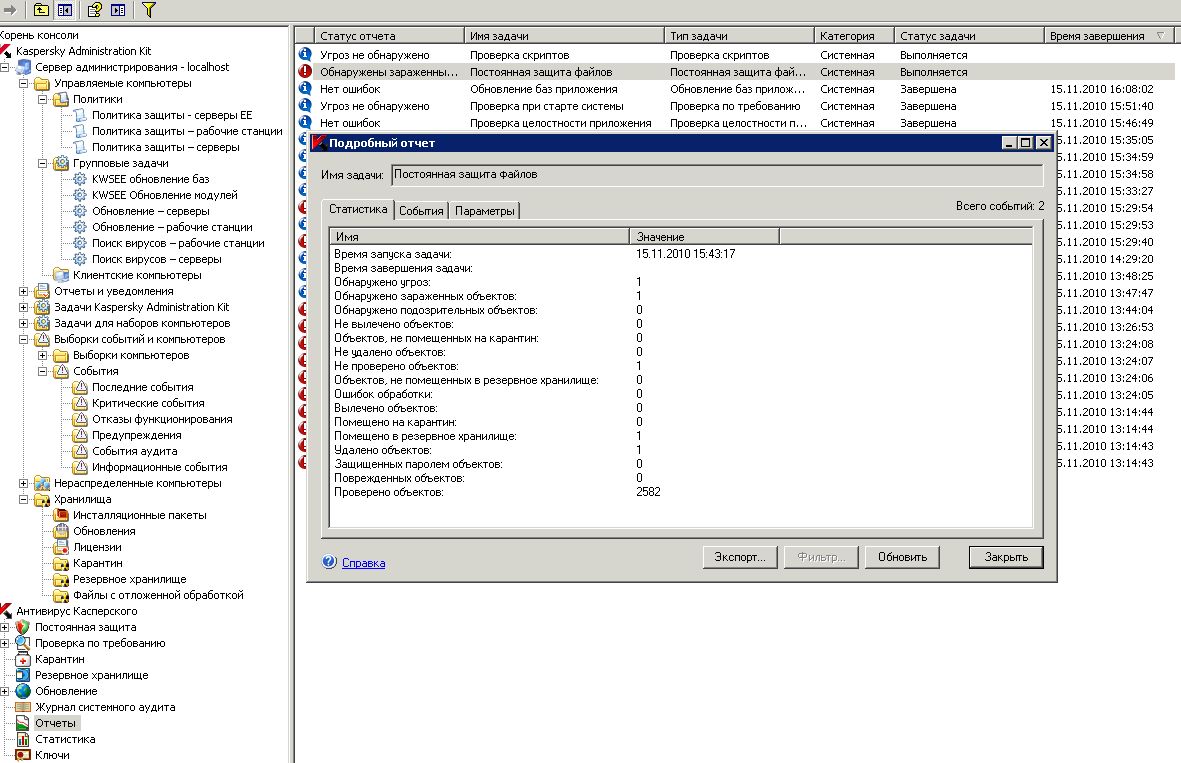Expand the Проверка по требованию node

tap(5, 643)
